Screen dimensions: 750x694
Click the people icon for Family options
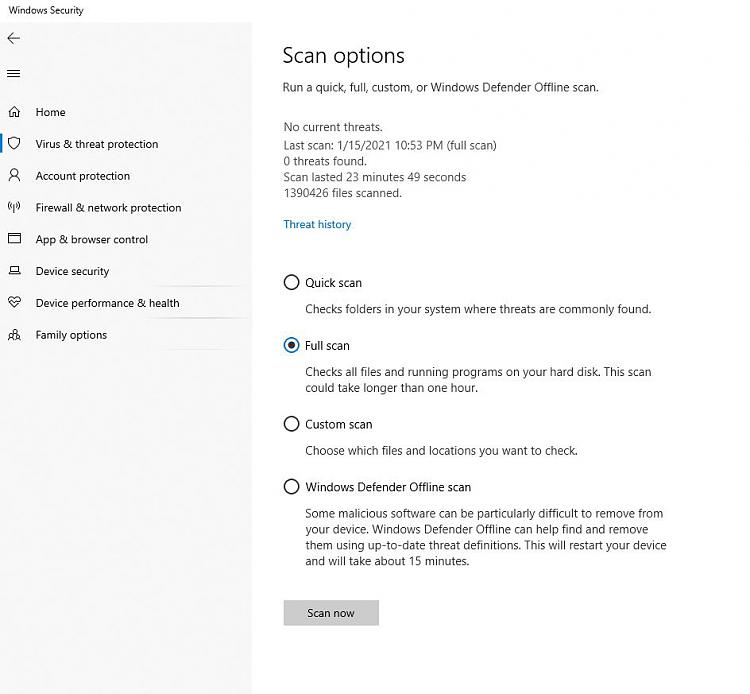[x=14, y=335]
